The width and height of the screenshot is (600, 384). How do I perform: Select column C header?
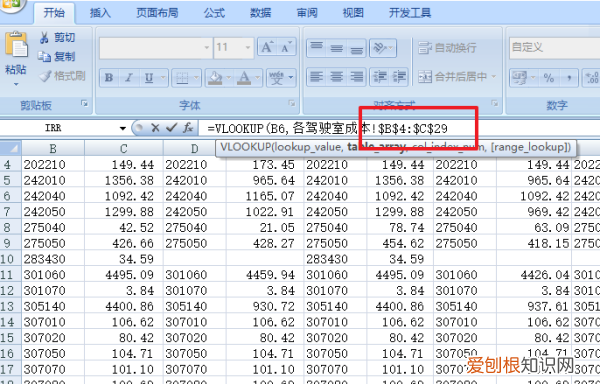(x=124, y=148)
